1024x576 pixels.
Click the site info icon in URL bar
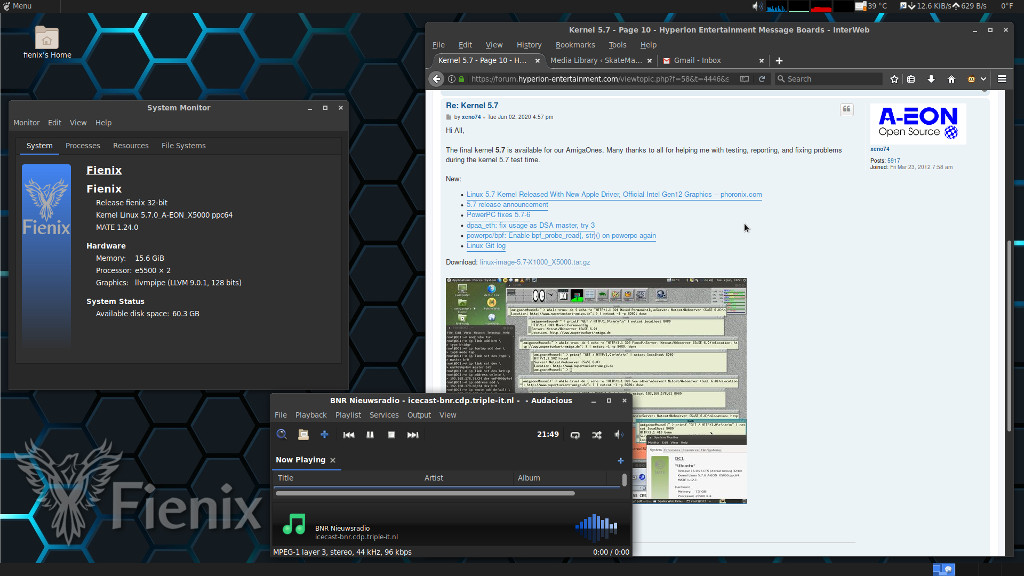click(451, 79)
